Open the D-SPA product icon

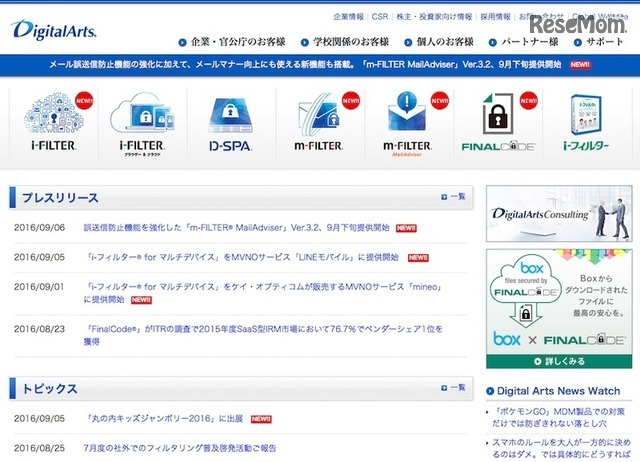point(230,124)
